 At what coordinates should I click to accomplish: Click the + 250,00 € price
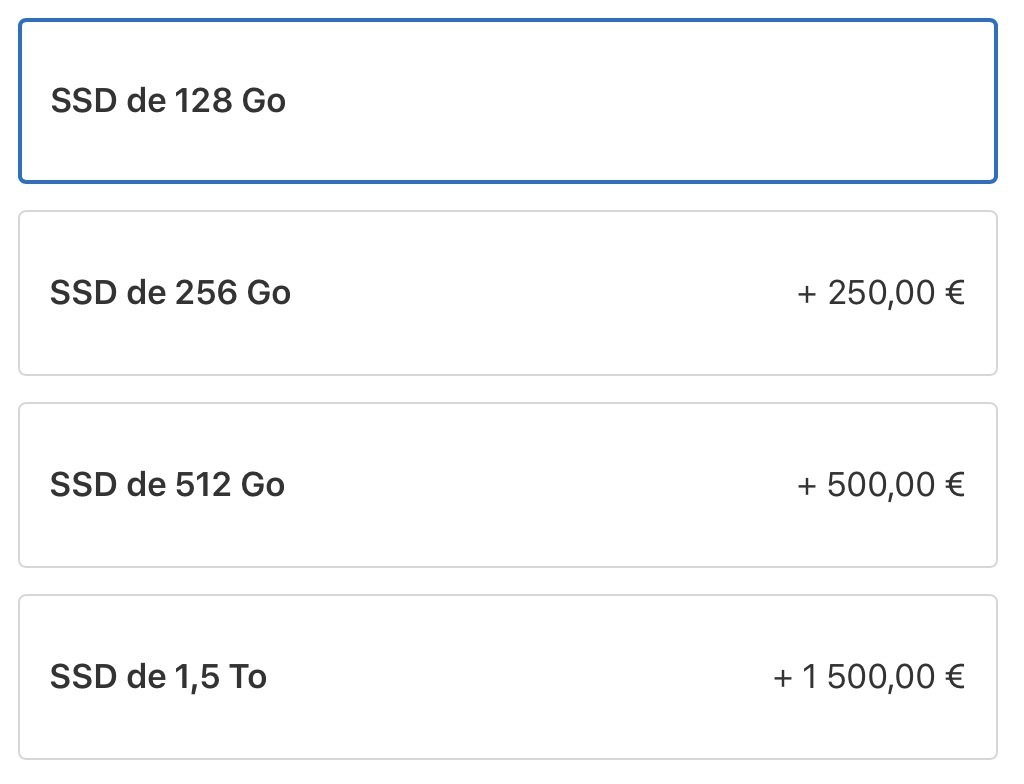click(x=881, y=293)
